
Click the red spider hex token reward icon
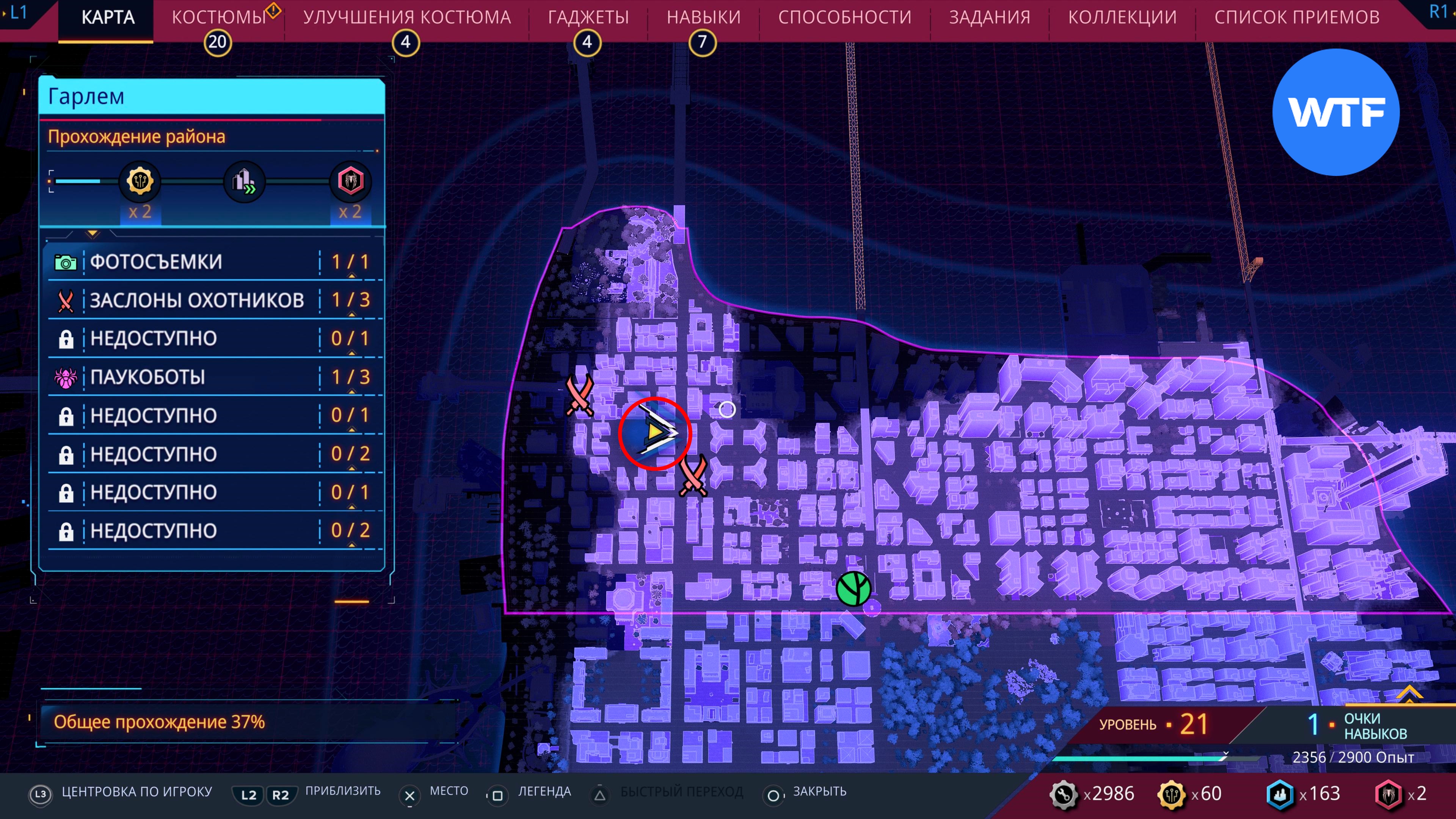pyautogui.click(x=350, y=182)
